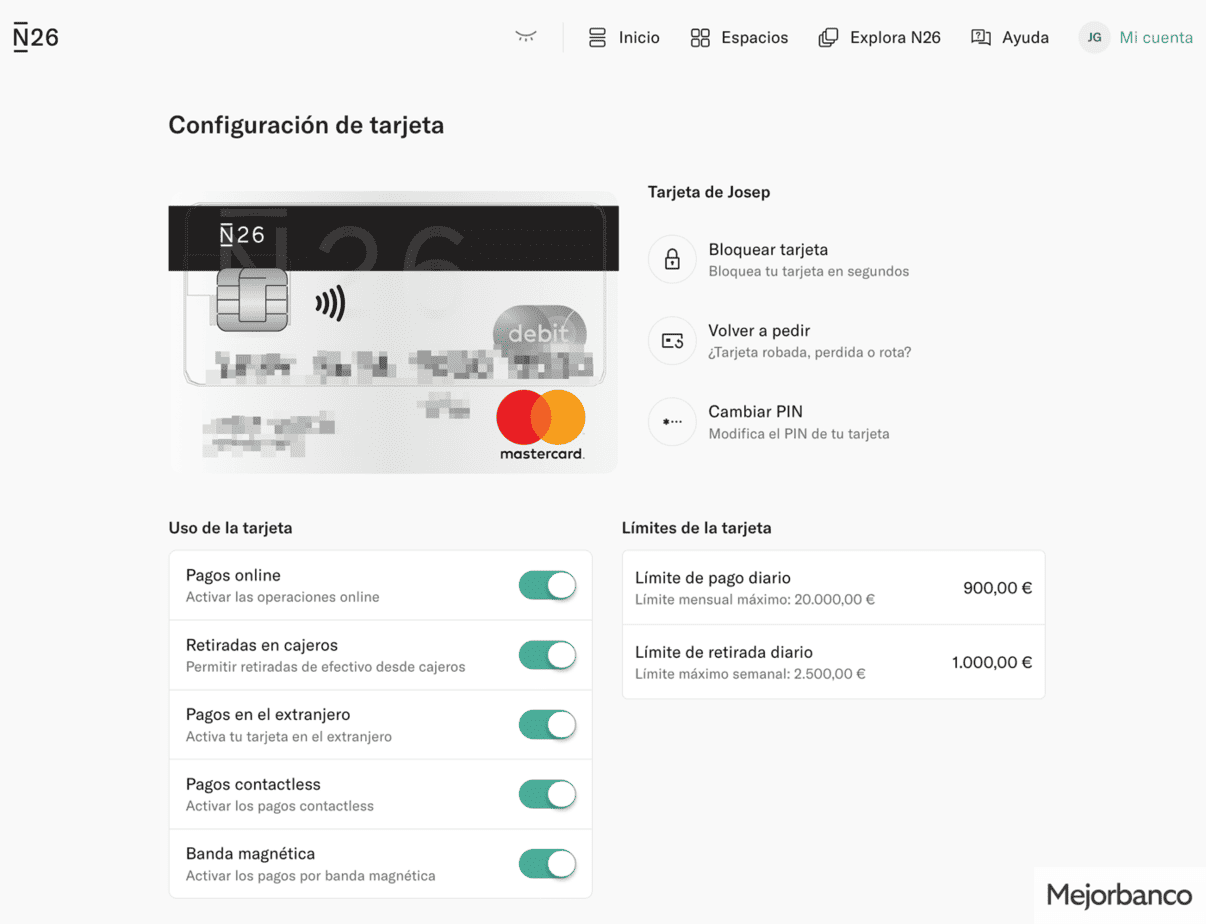
Task: Click the JG avatar circle
Action: pyautogui.click(x=1094, y=37)
